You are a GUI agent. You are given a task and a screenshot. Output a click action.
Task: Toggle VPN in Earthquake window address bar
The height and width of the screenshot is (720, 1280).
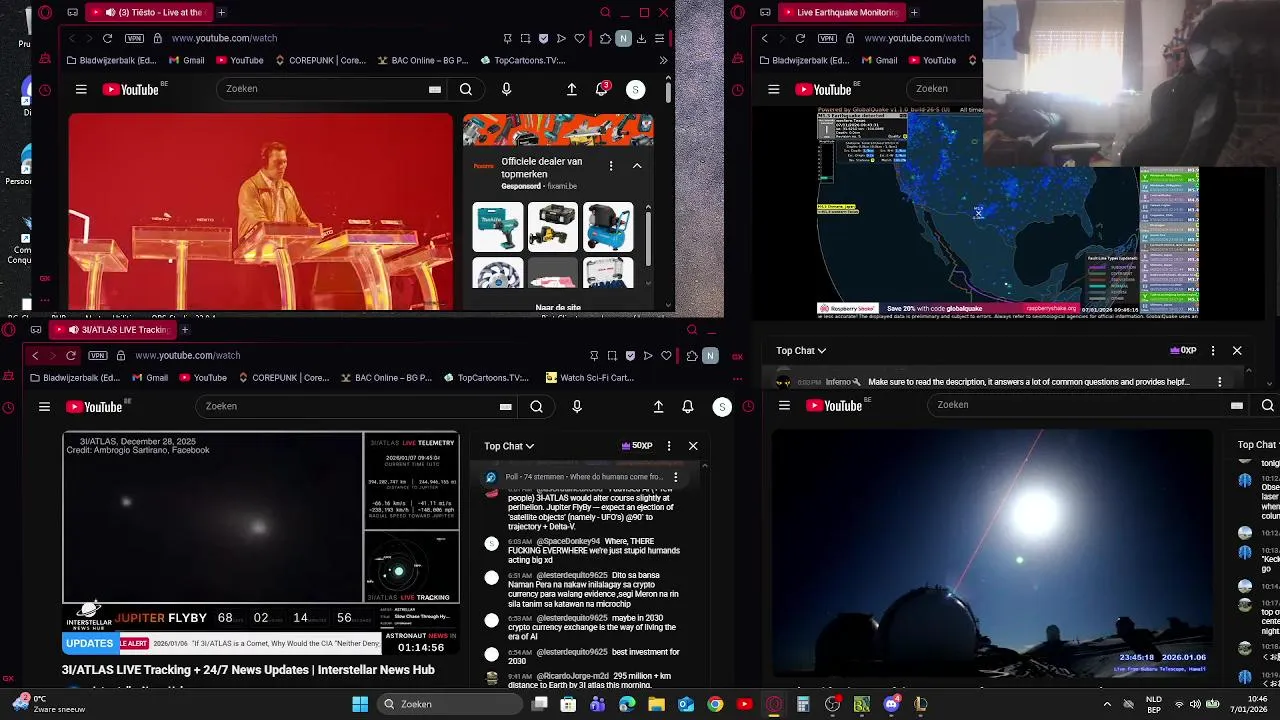click(x=828, y=38)
